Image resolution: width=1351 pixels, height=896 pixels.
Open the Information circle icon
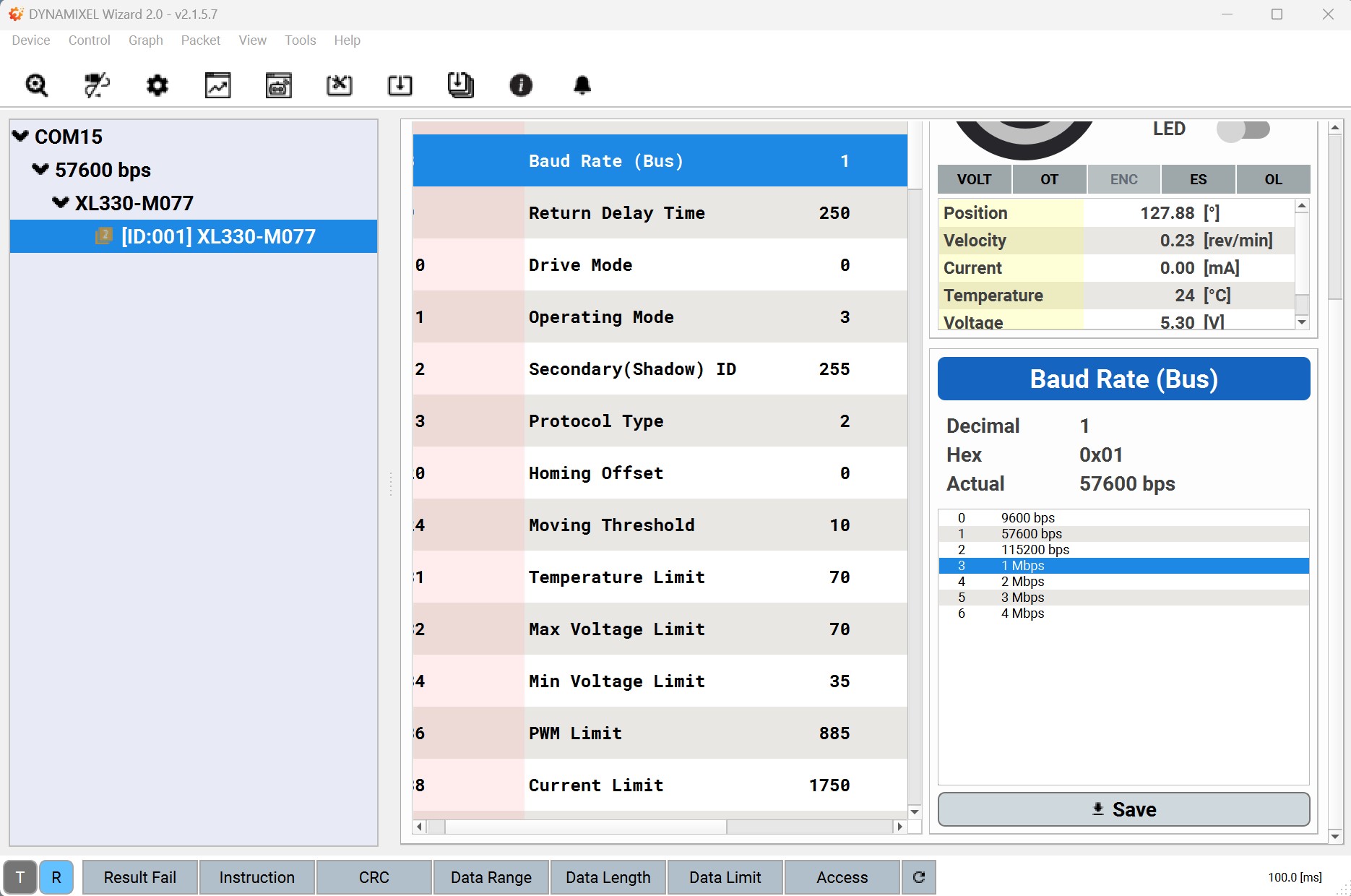[x=521, y=85]
